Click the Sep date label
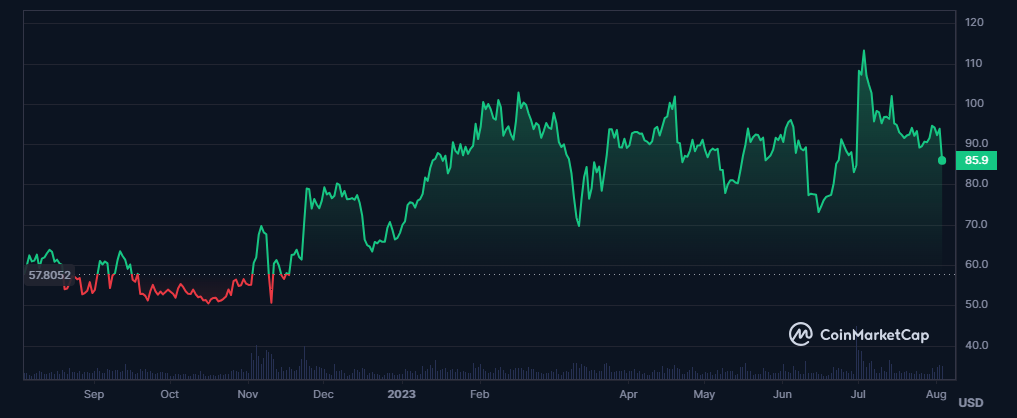The image size is (1017, 418). click(94, 394)
